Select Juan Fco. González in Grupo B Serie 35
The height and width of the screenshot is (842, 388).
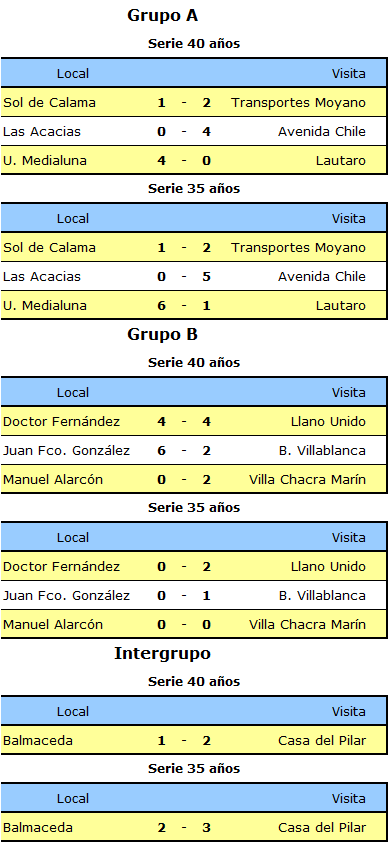pos(67,596)
